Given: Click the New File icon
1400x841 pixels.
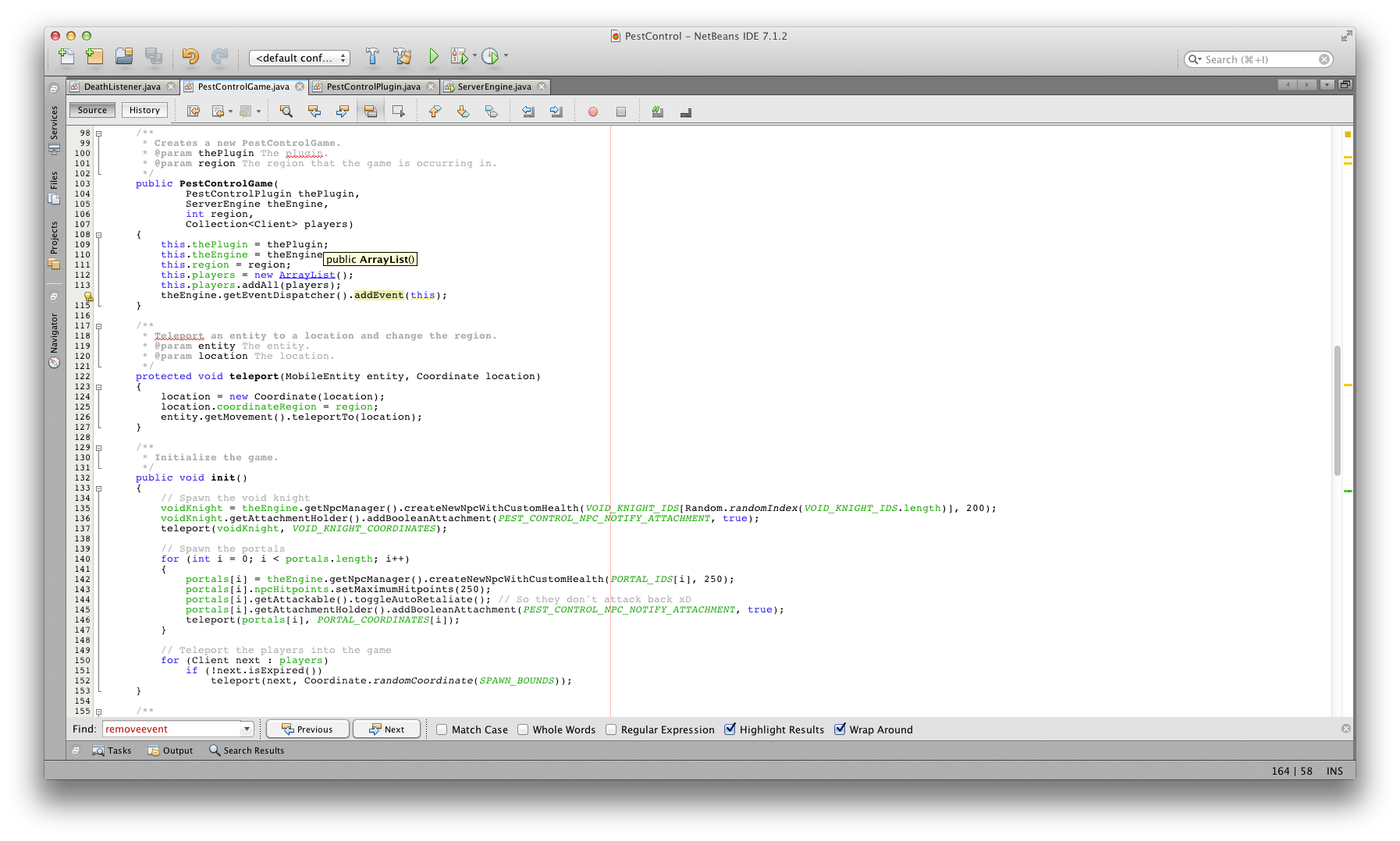Looking at the screenshot, I should click(x=66, y=56).
